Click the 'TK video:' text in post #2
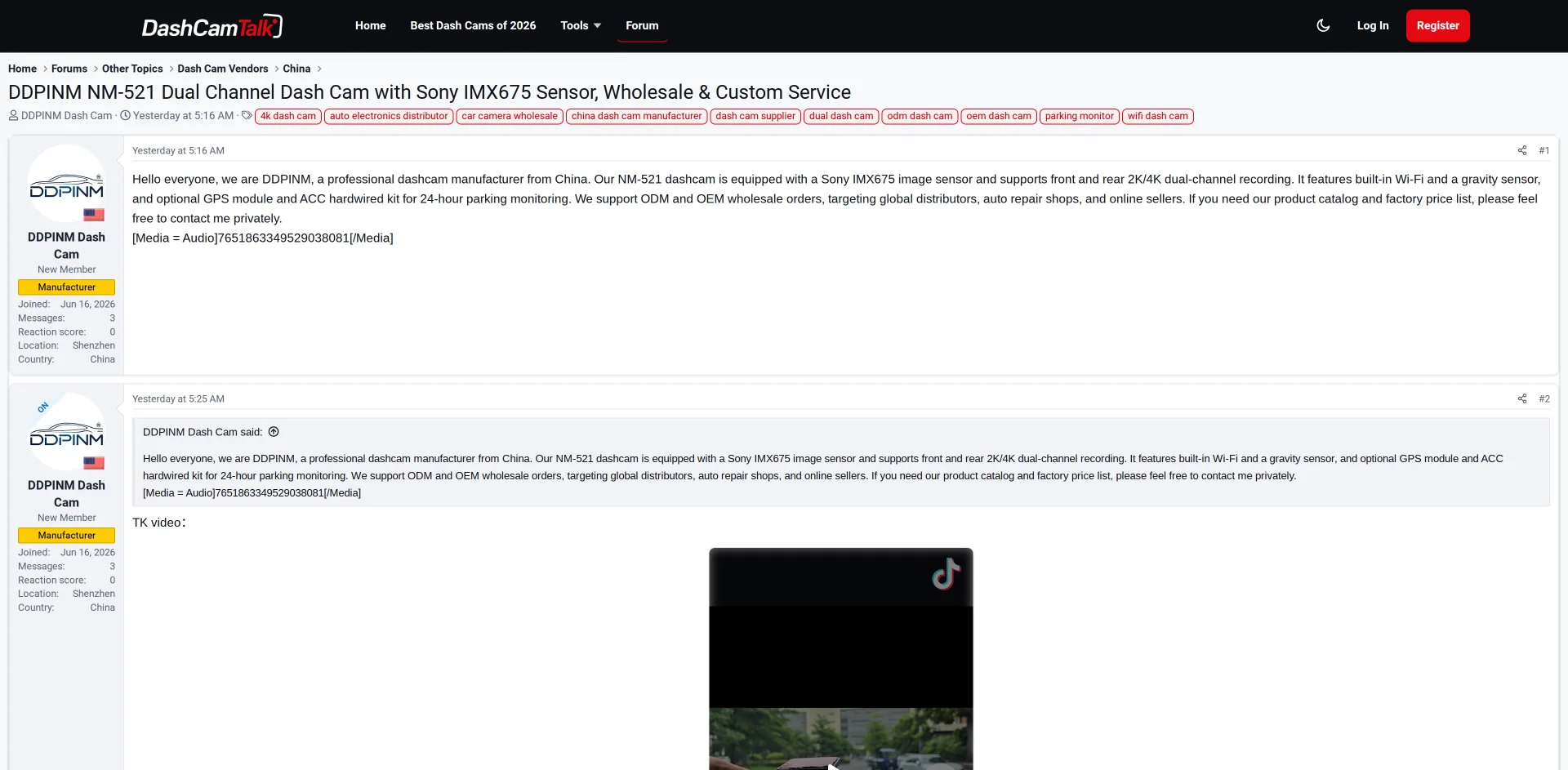 [159, 523]
